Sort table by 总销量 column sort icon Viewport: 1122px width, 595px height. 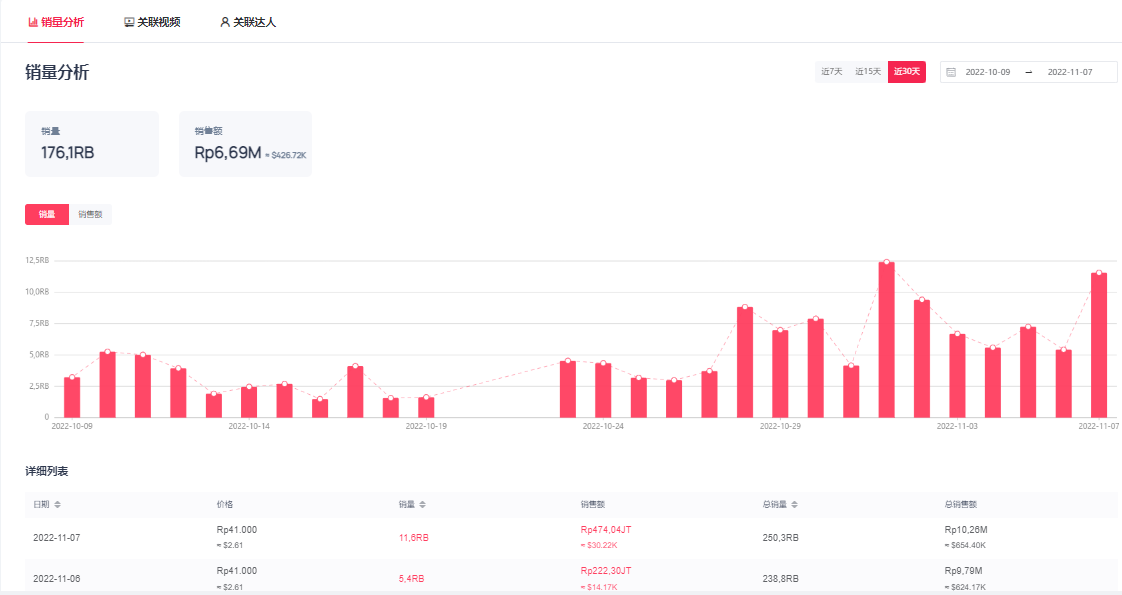(x=795, y=505)
